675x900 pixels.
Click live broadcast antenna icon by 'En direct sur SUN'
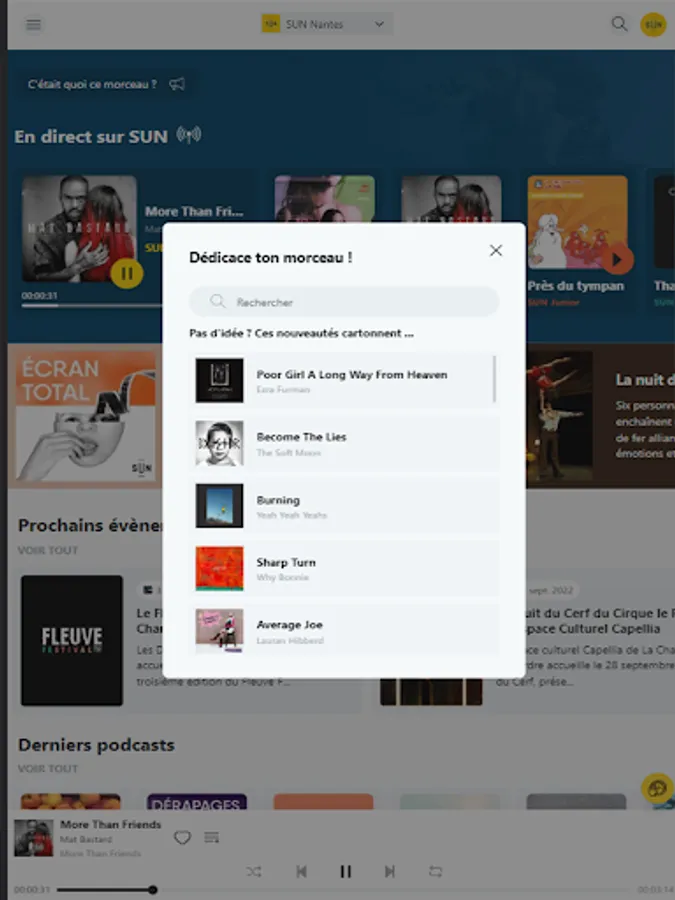tap(189, 135)
